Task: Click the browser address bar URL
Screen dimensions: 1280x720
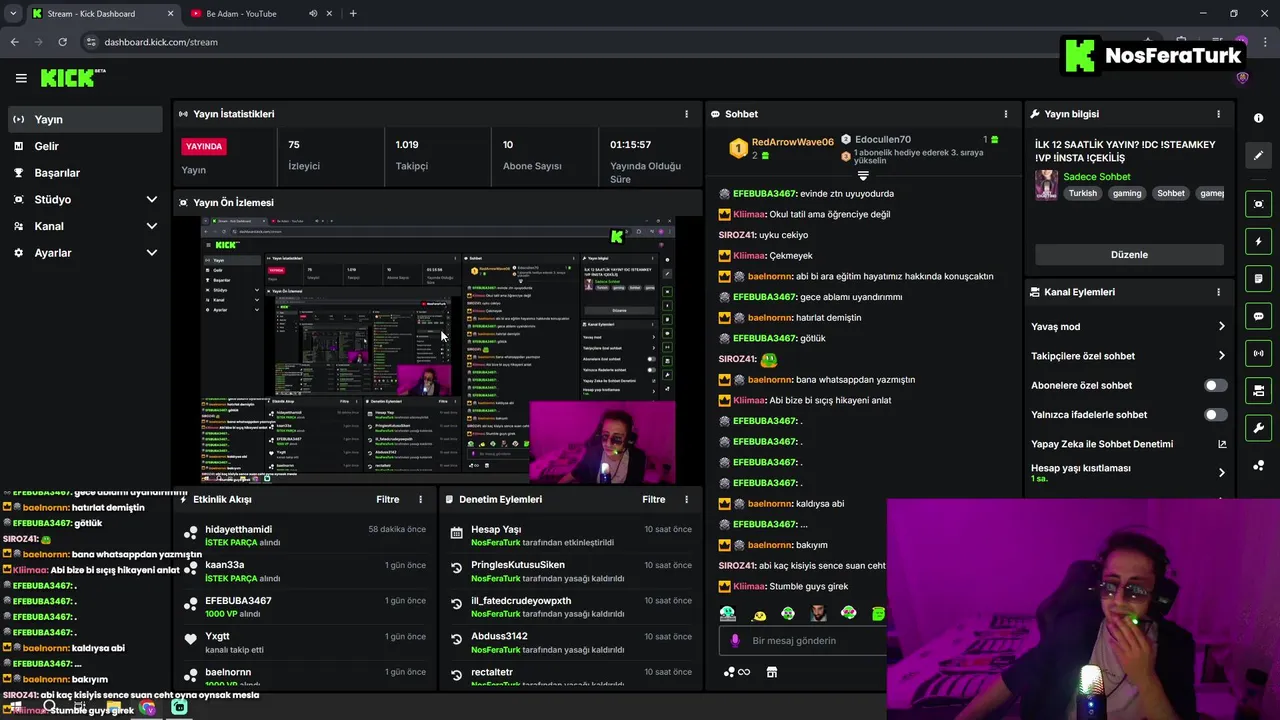Action: [161, 42]
